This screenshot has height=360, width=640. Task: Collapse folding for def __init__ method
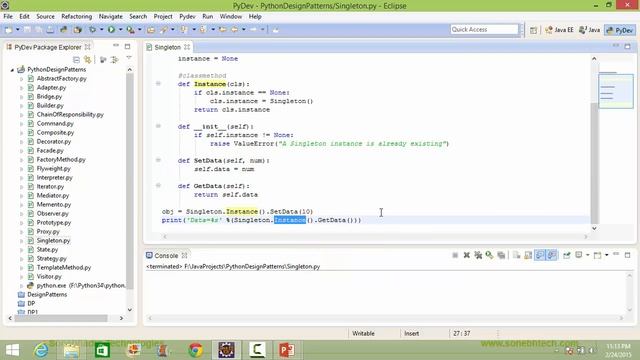point(158,126)
